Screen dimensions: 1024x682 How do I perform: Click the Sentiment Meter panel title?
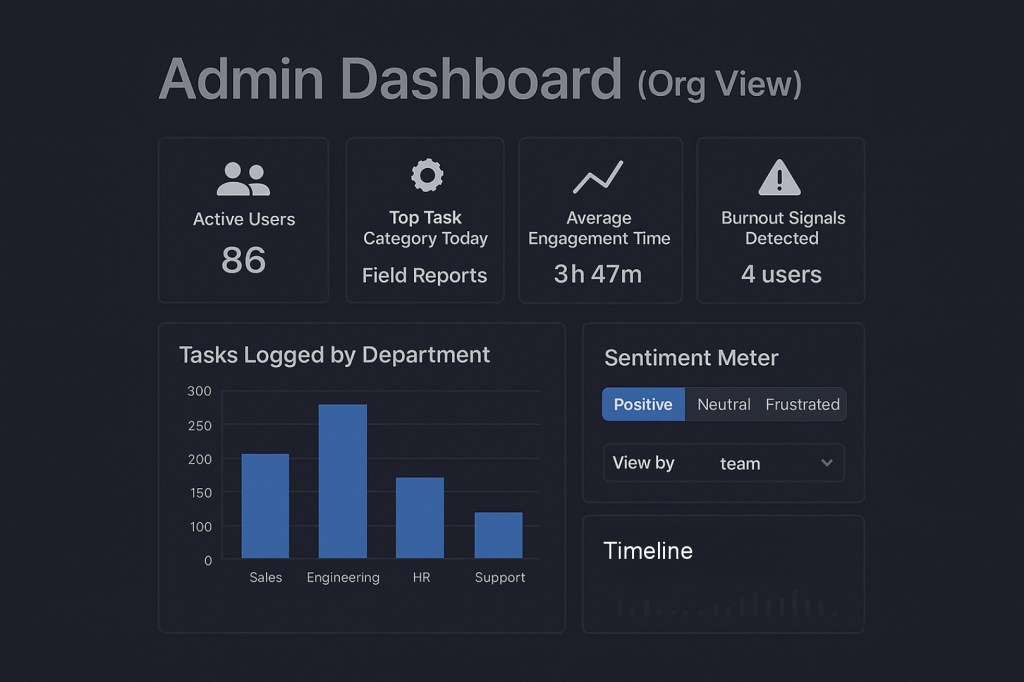(x=691, y=358)
